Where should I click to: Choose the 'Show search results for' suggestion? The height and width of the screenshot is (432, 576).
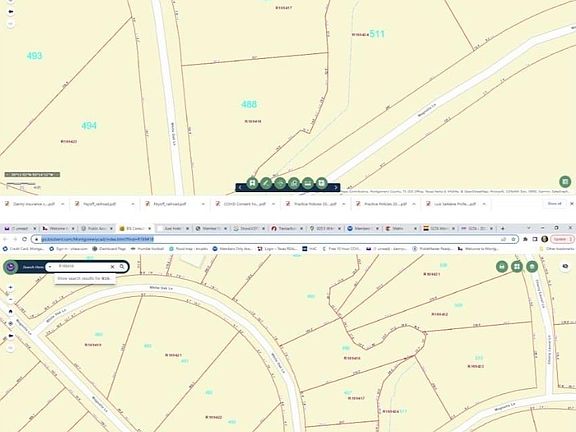(84, 278)
